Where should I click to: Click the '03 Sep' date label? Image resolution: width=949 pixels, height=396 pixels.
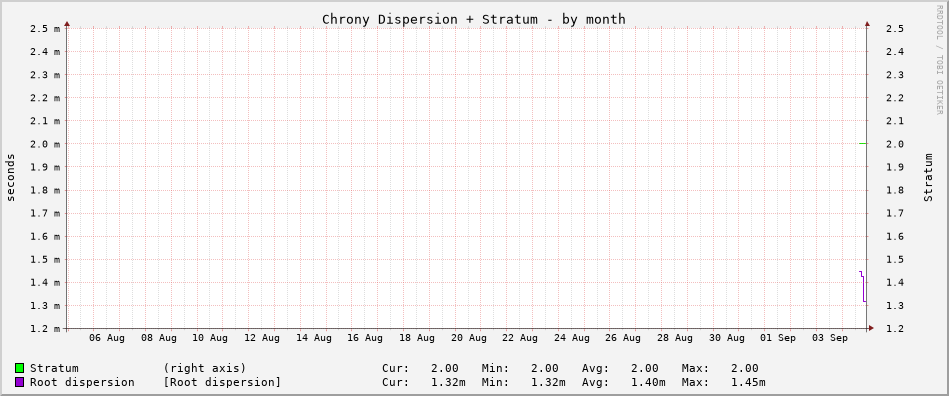(x=830, y=338)
